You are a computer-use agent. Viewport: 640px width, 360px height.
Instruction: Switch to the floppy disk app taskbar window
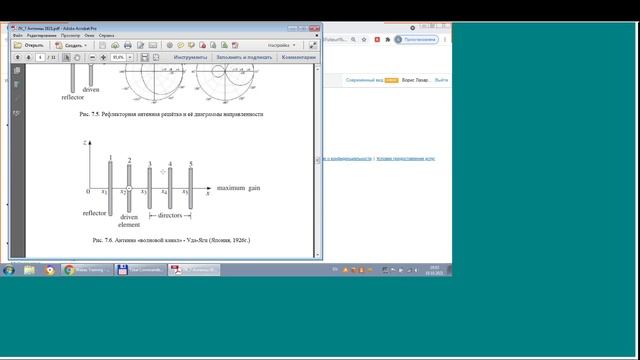coord(140,270)
